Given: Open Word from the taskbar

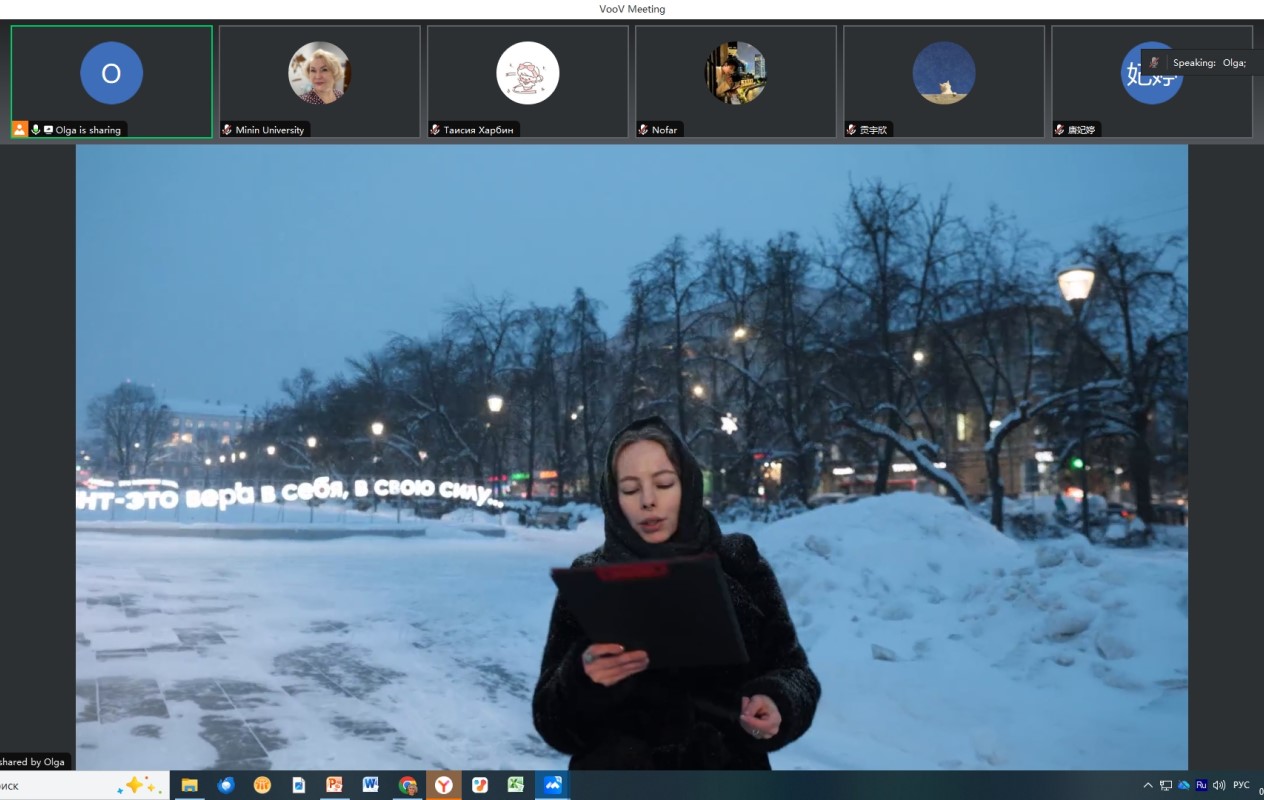Looking at the screenshot, I should 370,785.
